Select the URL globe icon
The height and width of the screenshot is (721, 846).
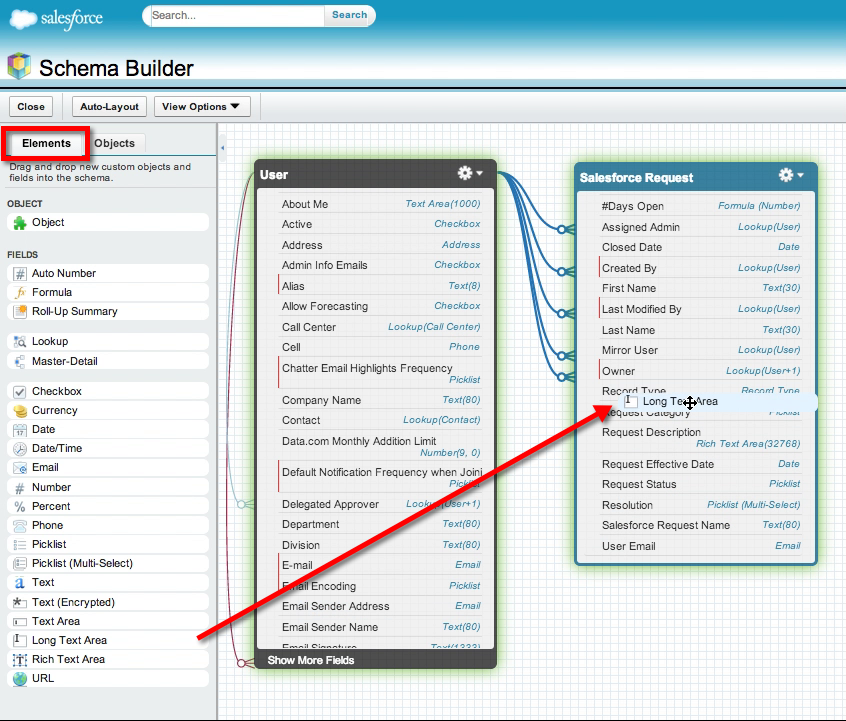coord(20,678)
